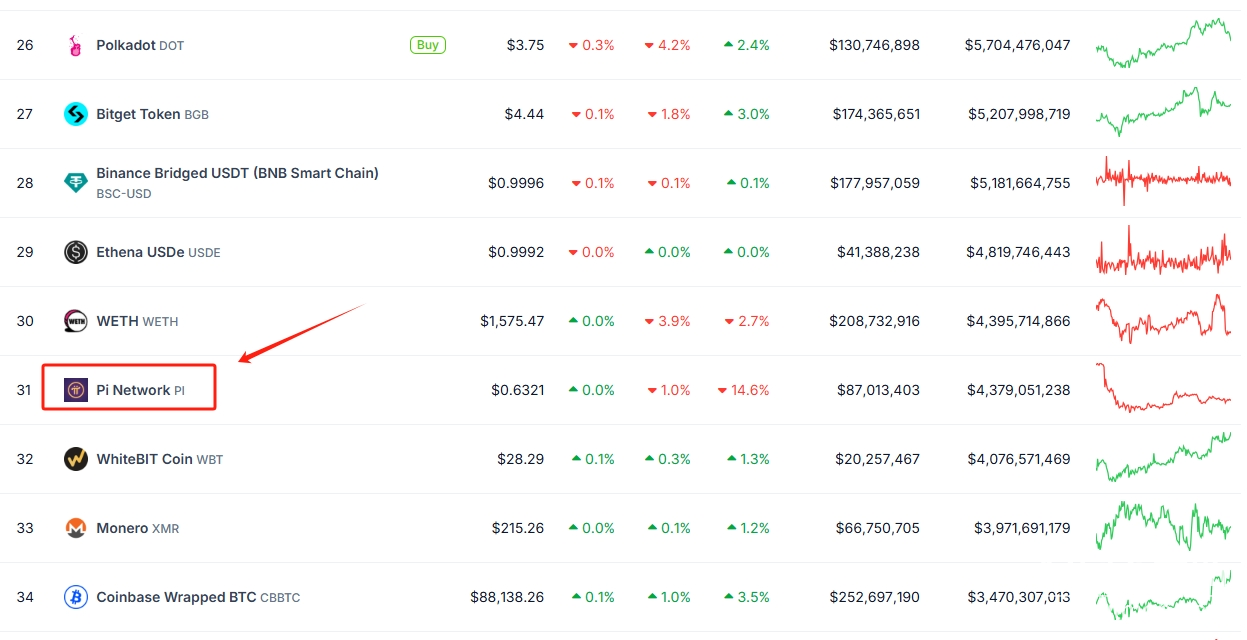
Task: Open the Pi Network coin page link
Action: tap(133, 390)
